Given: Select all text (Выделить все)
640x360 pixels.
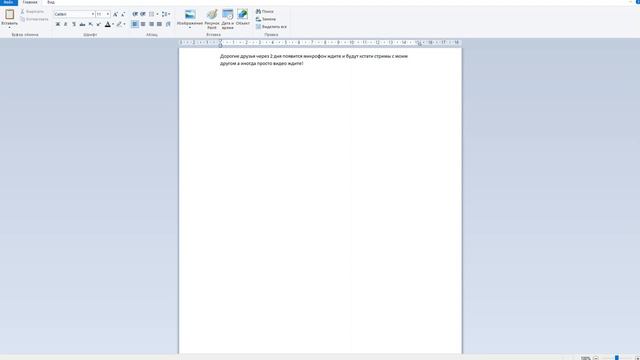Looking at the screenshot, I should coord(271,27).
